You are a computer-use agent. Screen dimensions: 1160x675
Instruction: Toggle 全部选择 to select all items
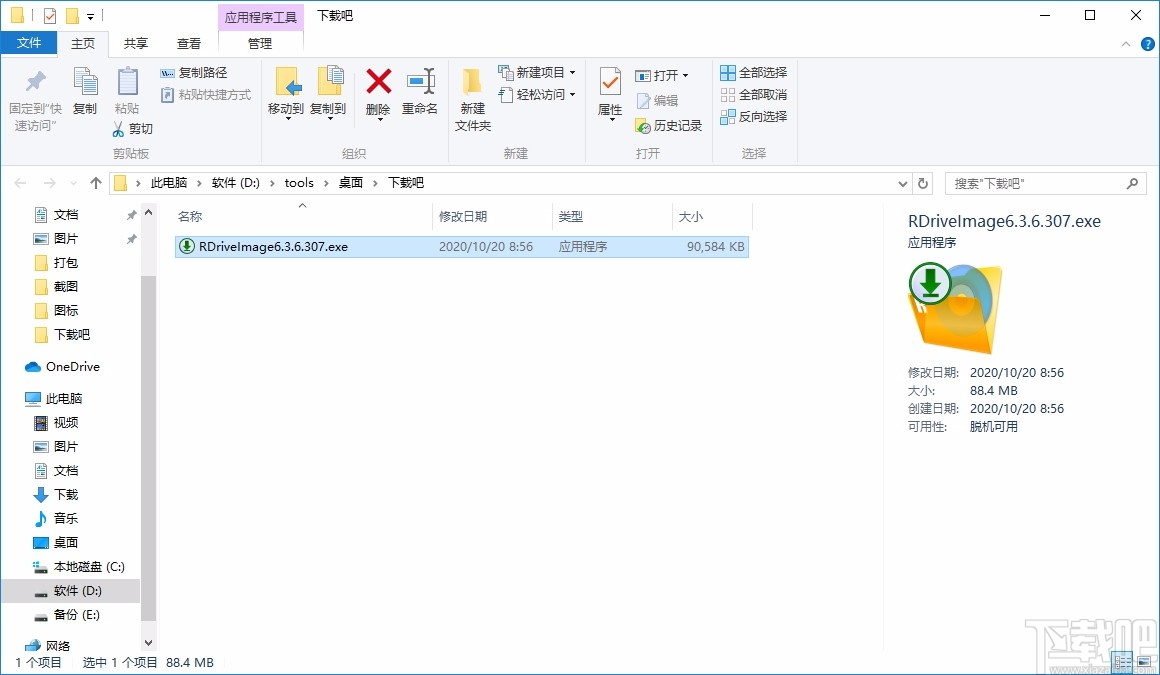(751, 73)
